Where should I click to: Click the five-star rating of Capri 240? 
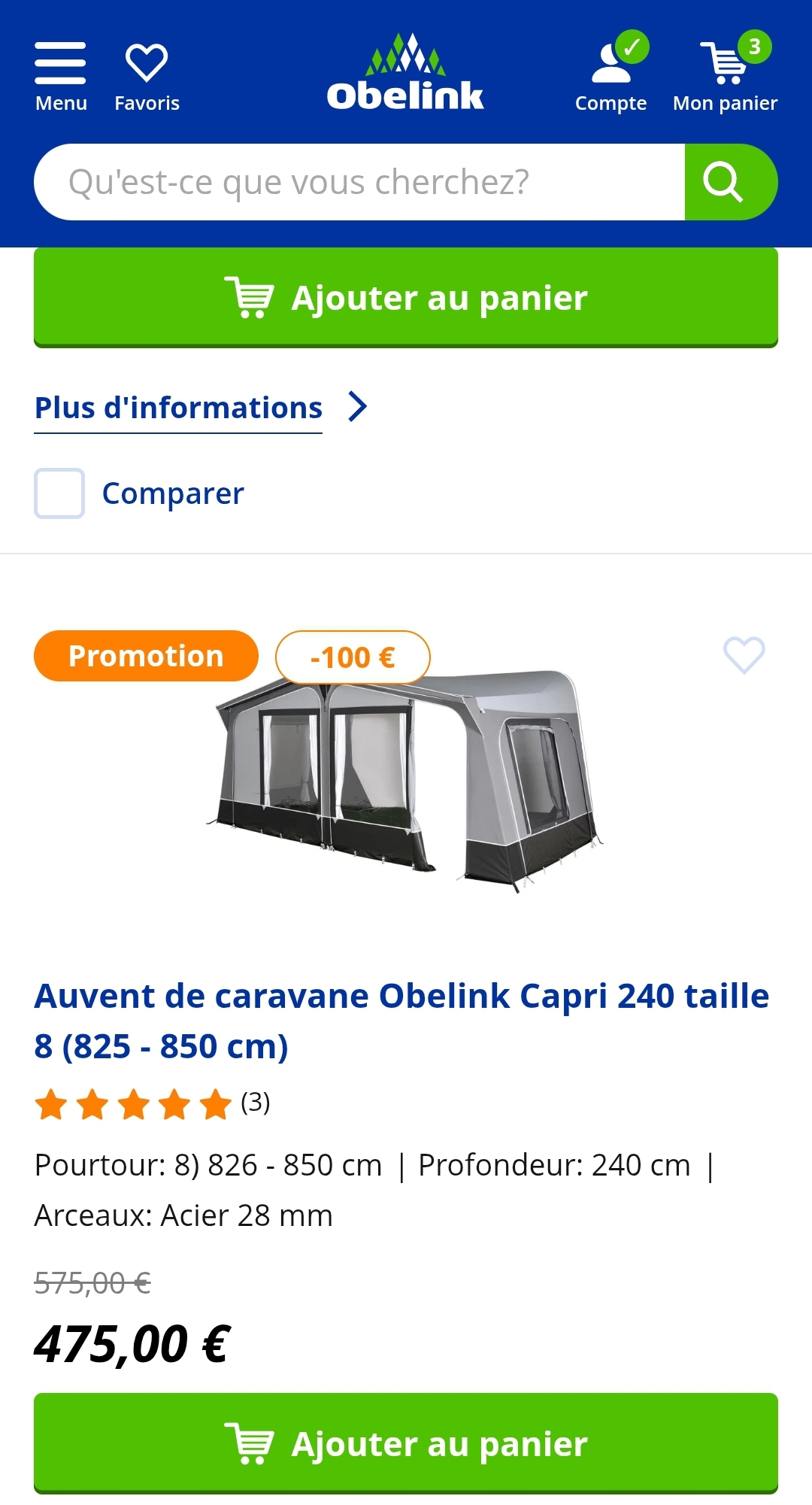click(x=133, y=1104)
